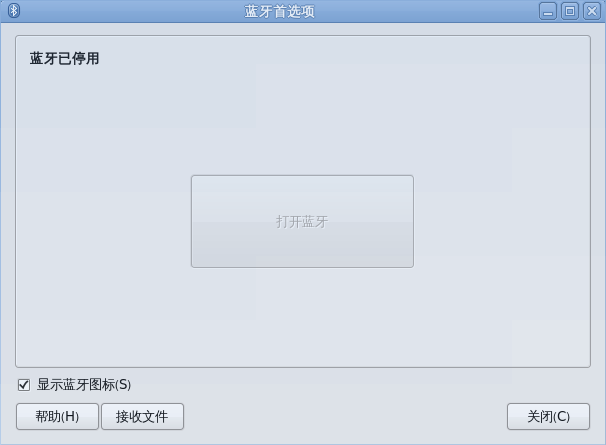Minimize the 蓝牙首选项 window
Image resolution: width=606 pixels, height=445 pixels.
[548, 11]
